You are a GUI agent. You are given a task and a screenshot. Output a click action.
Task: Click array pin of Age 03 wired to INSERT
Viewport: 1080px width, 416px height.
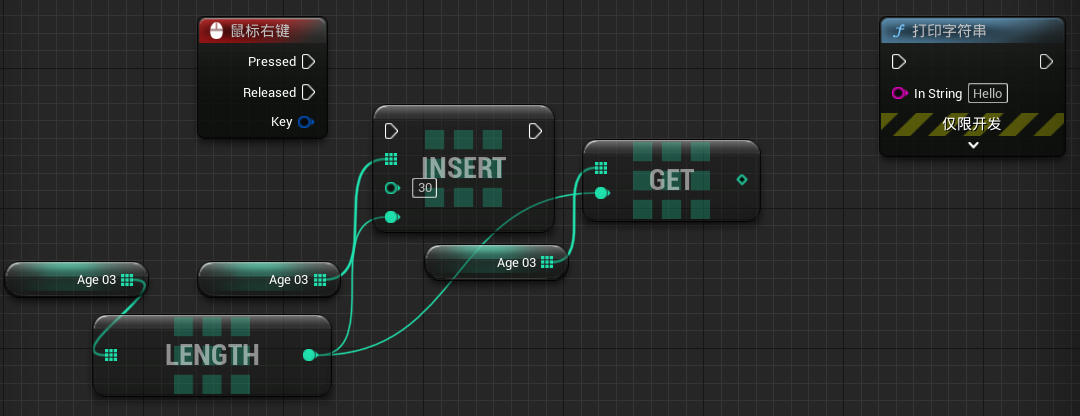[320, 280]
